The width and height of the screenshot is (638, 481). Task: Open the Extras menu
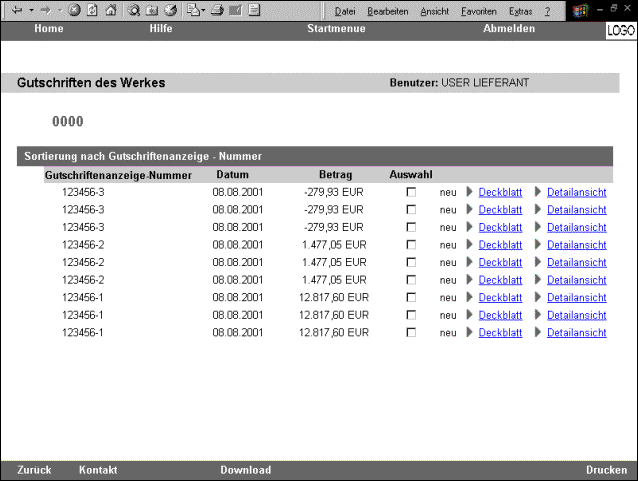pos(520,11)
